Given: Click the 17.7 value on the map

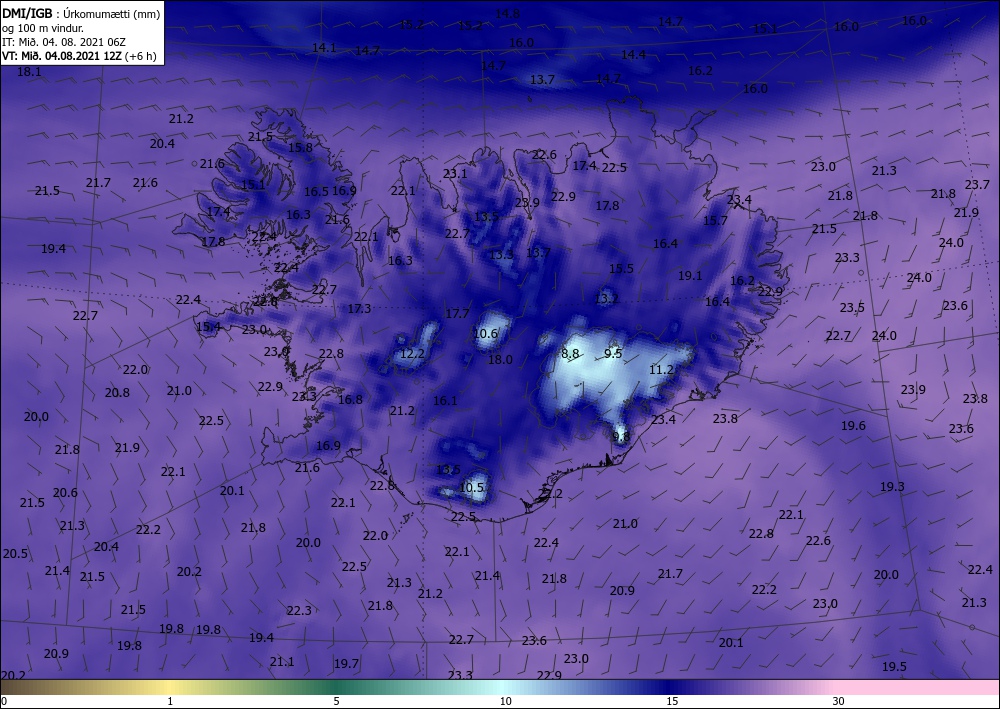Looking at the screenshot, I should click(x=457, y=314).
